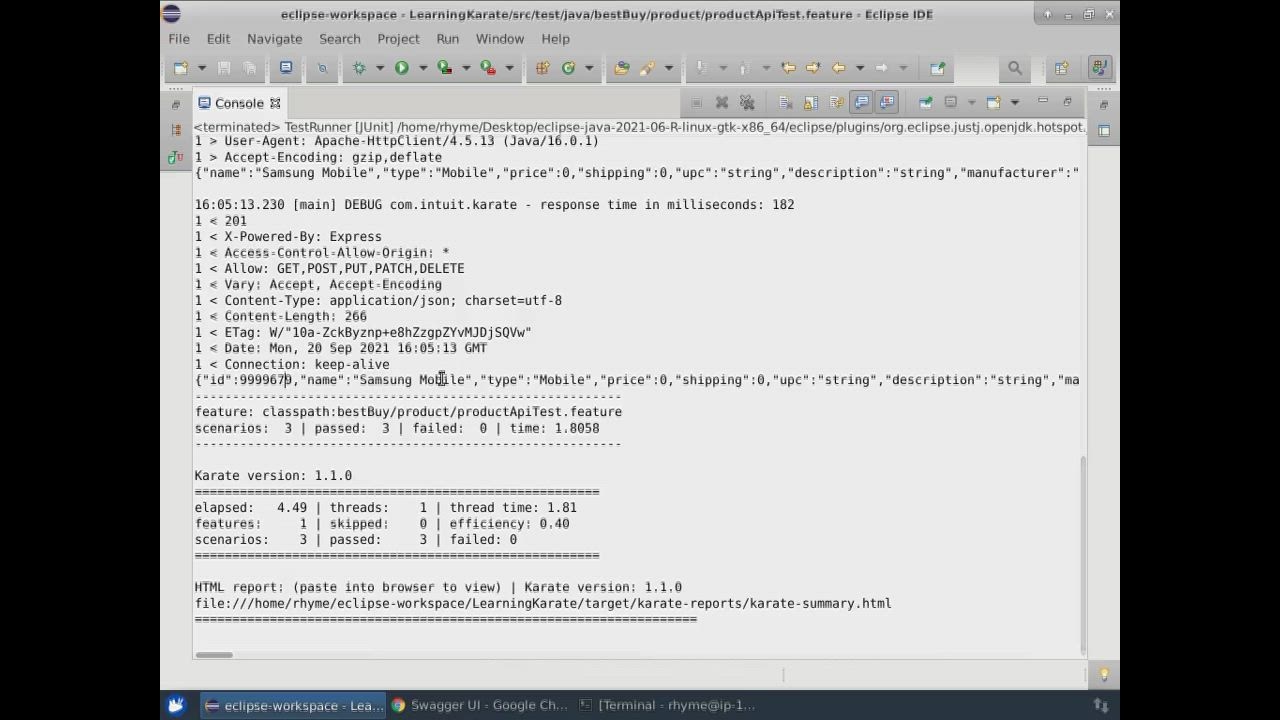Click the Coverage launch icon
The image size is (1280, 720).
(445, 68)
